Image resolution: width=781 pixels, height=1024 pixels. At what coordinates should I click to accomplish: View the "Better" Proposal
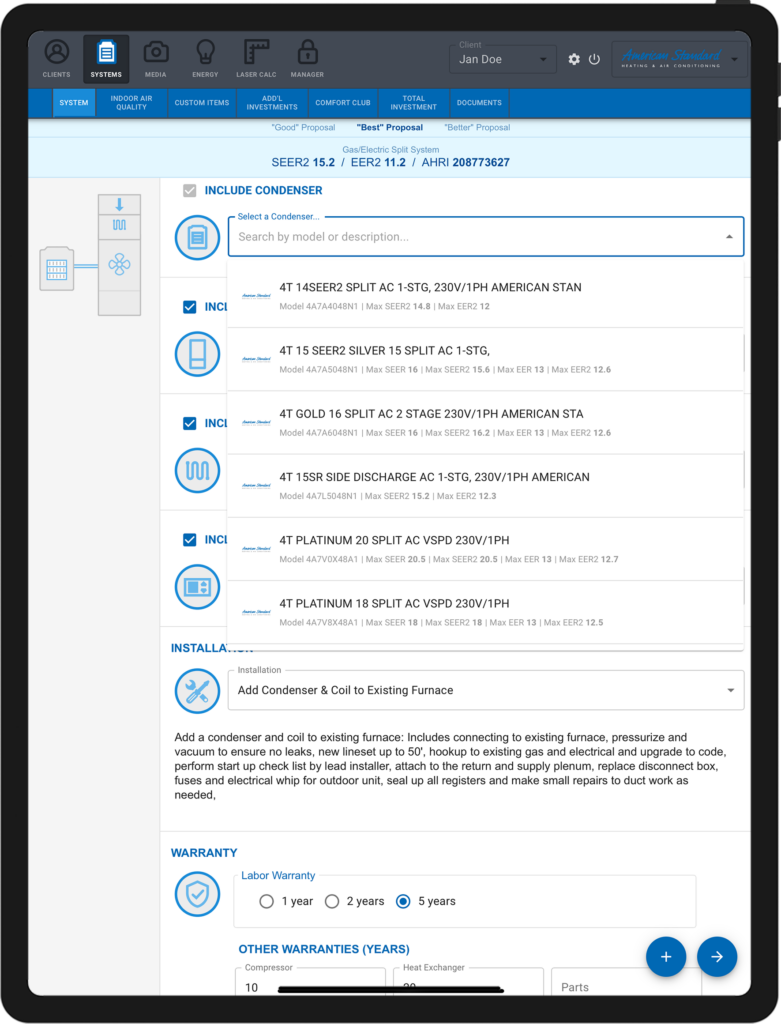pos(477,127)
